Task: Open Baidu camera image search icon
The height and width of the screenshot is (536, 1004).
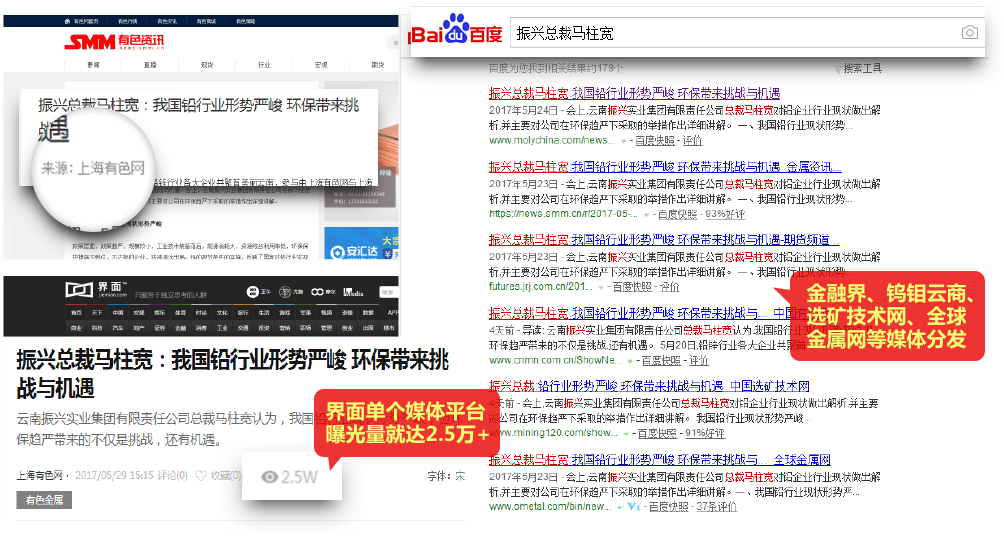Action: click(969, 32)
